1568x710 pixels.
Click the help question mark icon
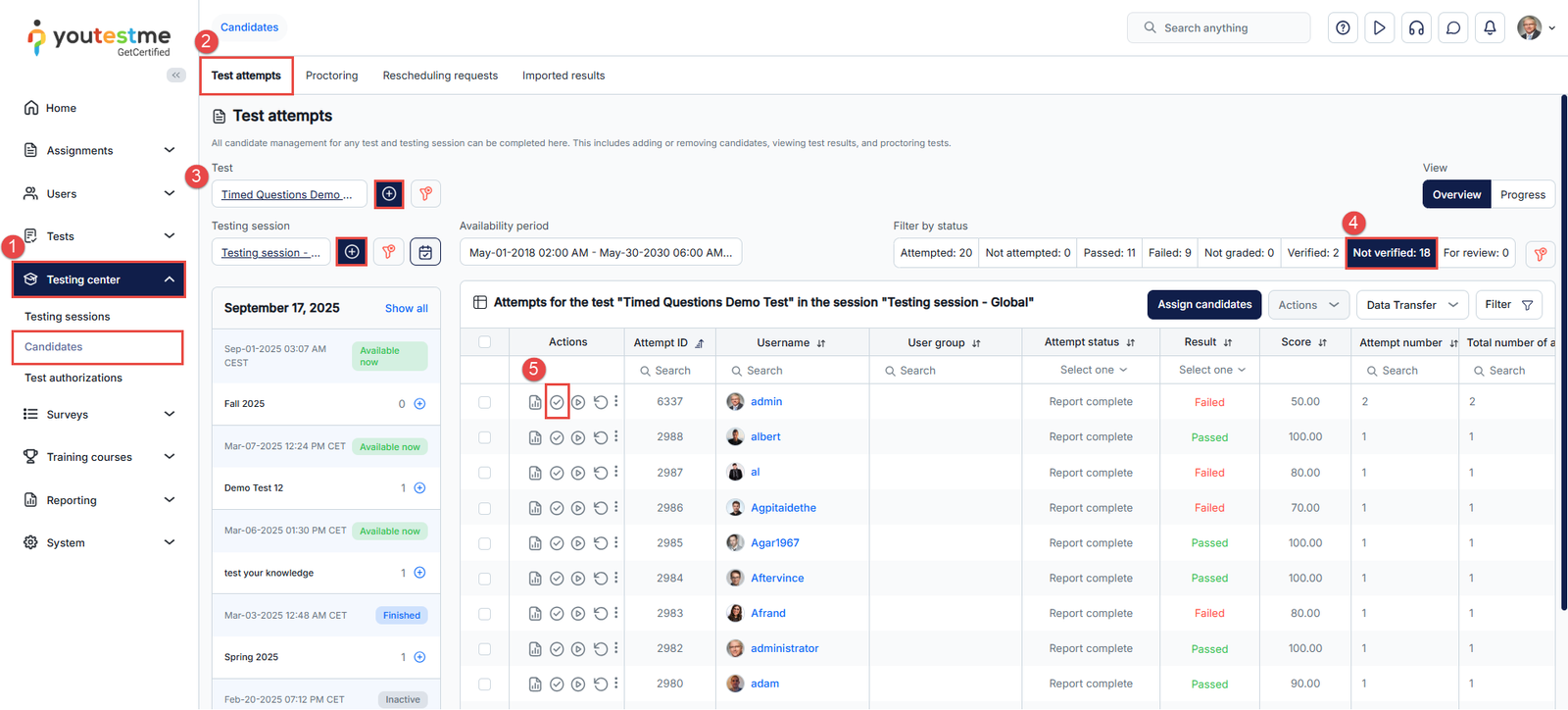coord(1343,28)
